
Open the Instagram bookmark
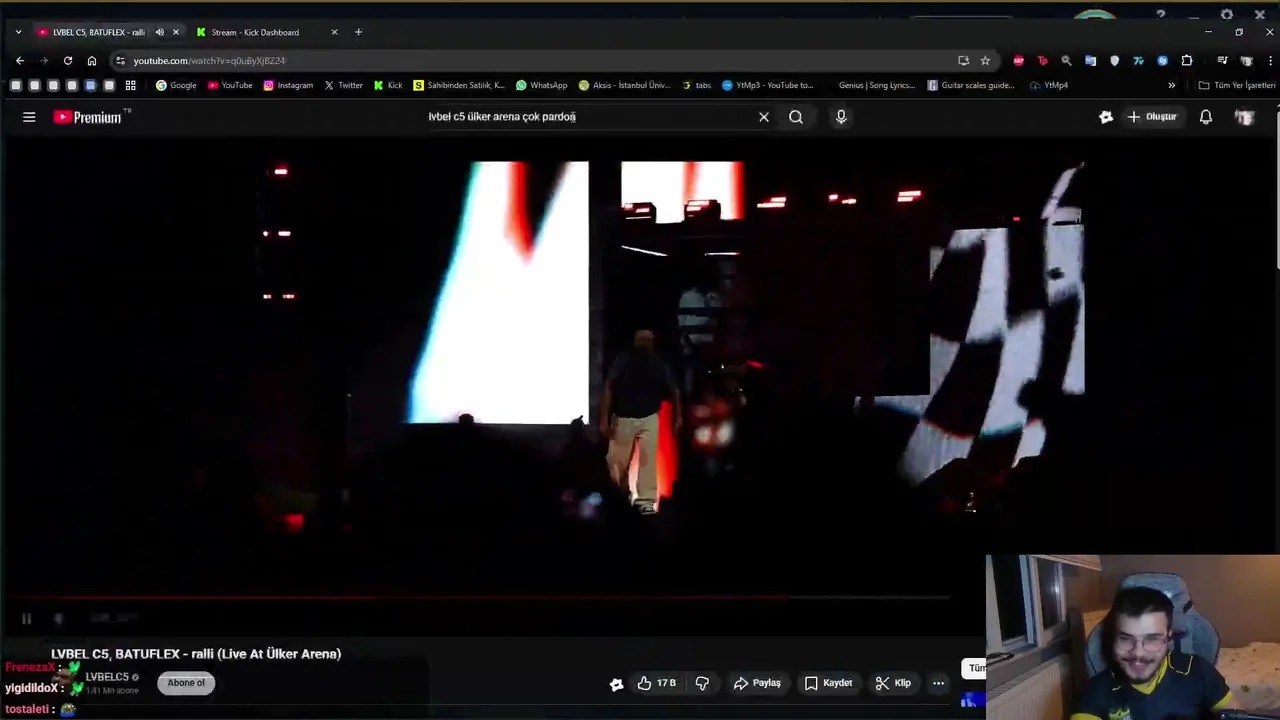[288, 85]
